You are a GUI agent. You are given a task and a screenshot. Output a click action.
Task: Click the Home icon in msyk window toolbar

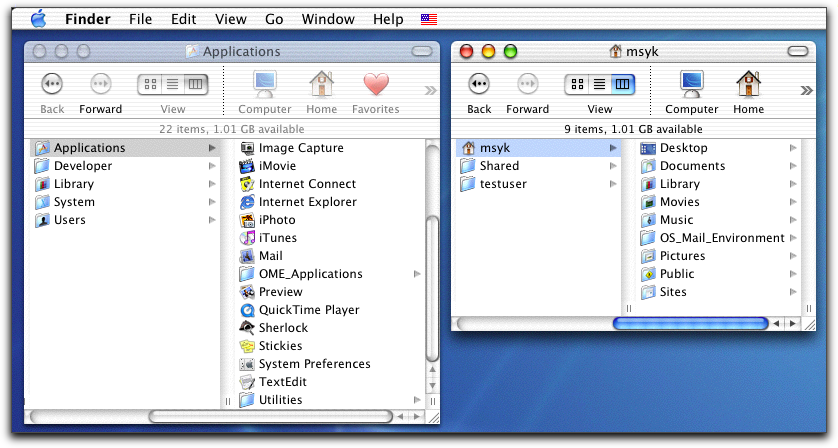tap(748, 85)
